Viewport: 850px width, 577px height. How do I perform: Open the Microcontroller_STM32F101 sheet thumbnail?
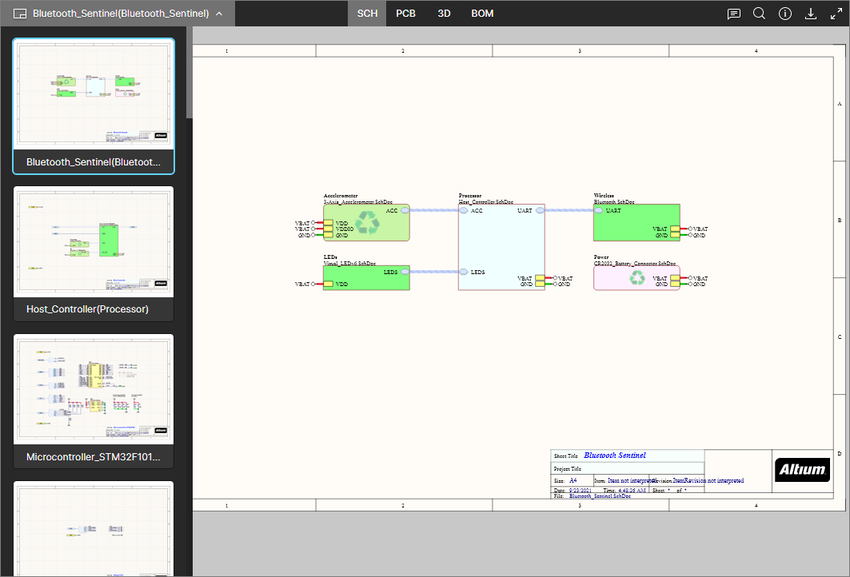pyautogui.click(x=93, y=390)
